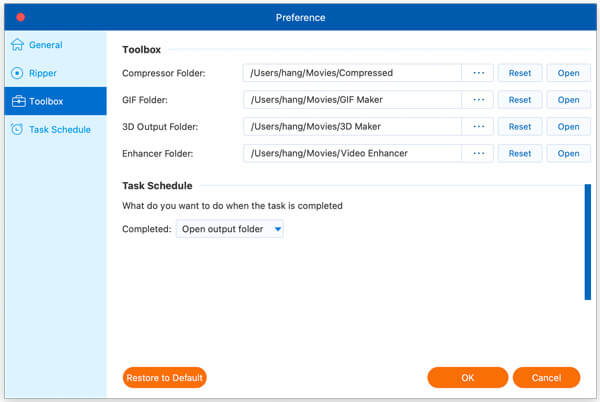Cancel the preference changes

546,378
